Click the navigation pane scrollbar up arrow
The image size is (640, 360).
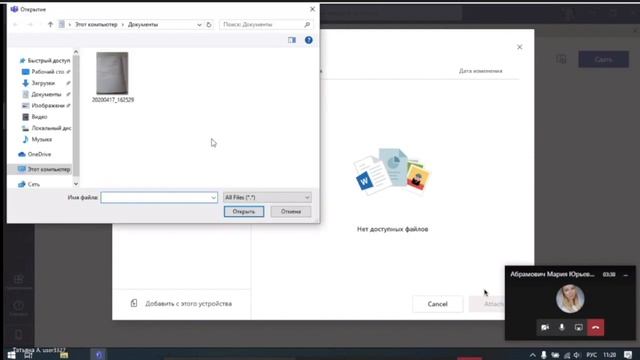pyautogui.click(x=76, y=52)
